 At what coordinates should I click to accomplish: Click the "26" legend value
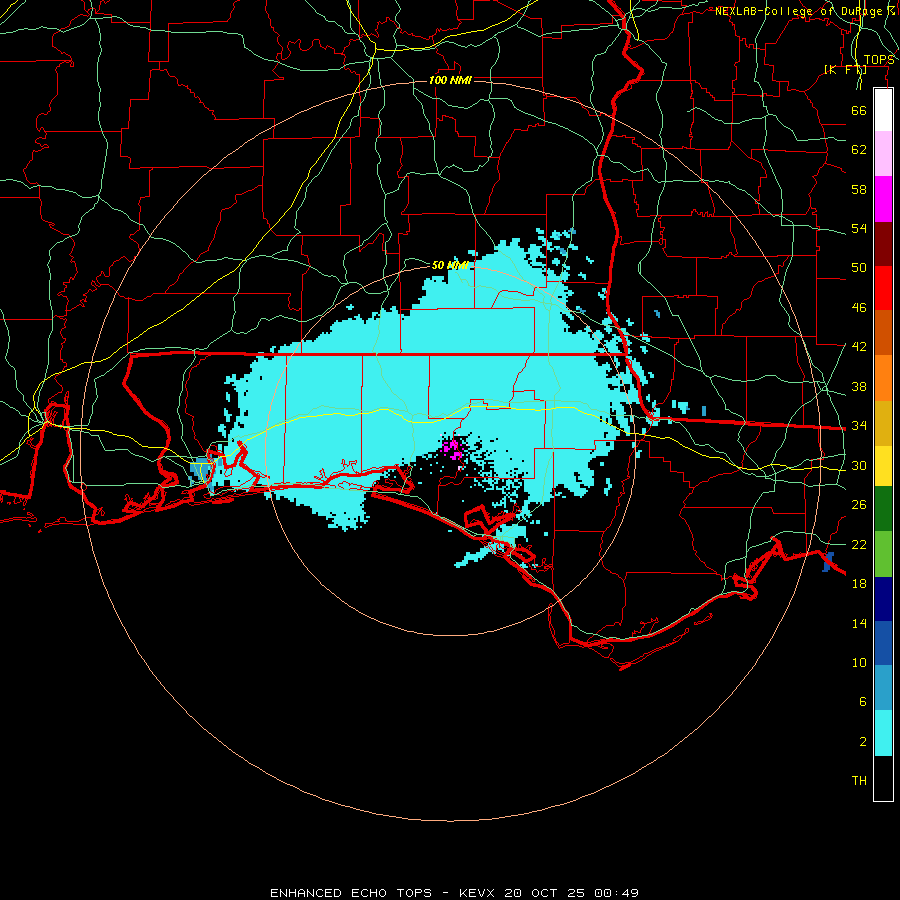click(x=859, y=505)
